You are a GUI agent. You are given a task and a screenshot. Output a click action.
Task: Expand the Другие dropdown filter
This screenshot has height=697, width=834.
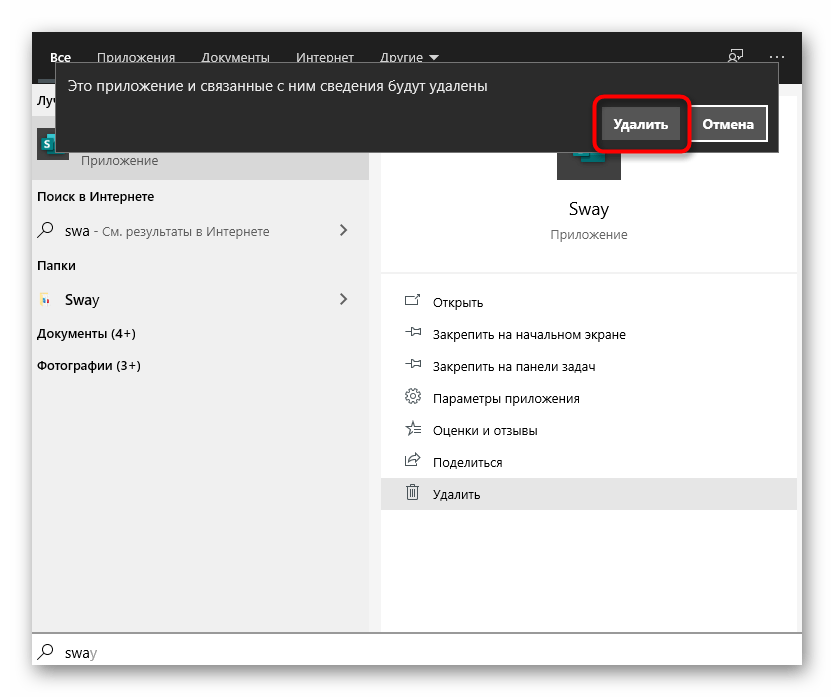click(x=409, y=58)
